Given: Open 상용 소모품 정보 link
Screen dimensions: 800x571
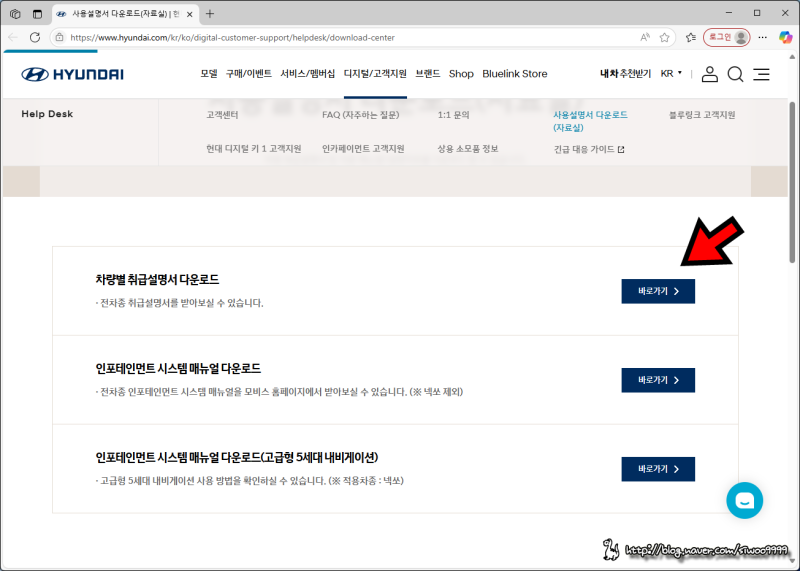Looking at the screenshot, I should point(468,148).
